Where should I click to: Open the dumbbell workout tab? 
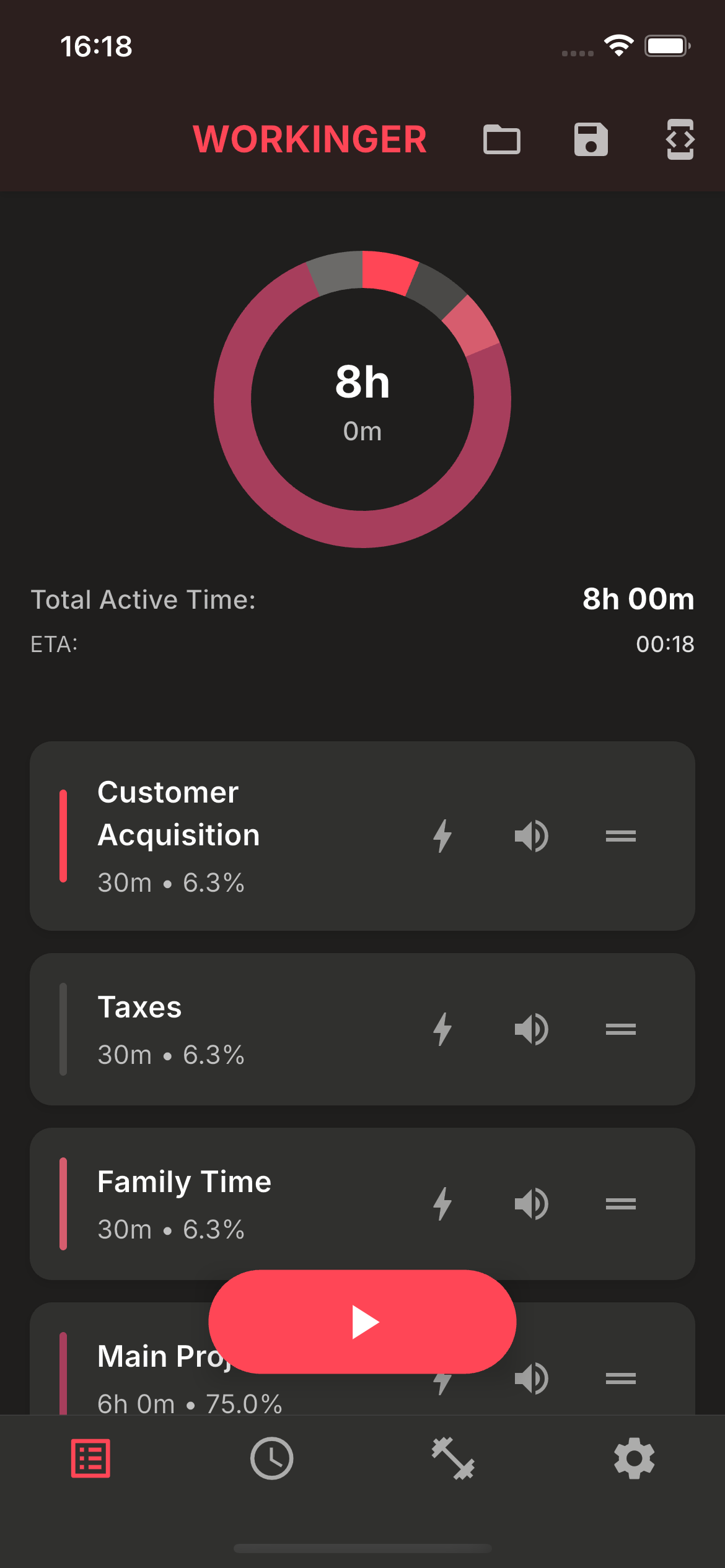453,1459
